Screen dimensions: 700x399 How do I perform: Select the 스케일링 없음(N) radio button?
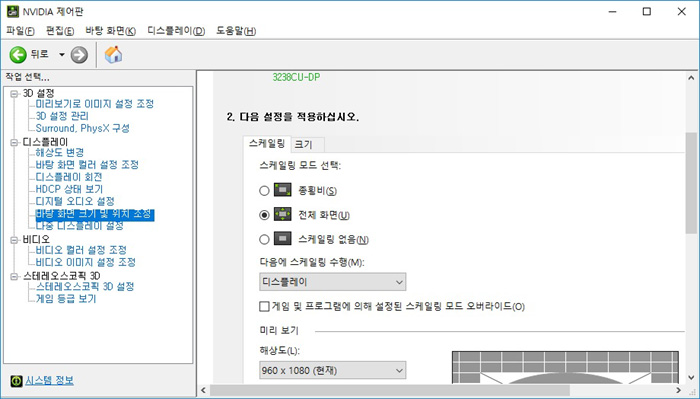click(x=264, y=239)
